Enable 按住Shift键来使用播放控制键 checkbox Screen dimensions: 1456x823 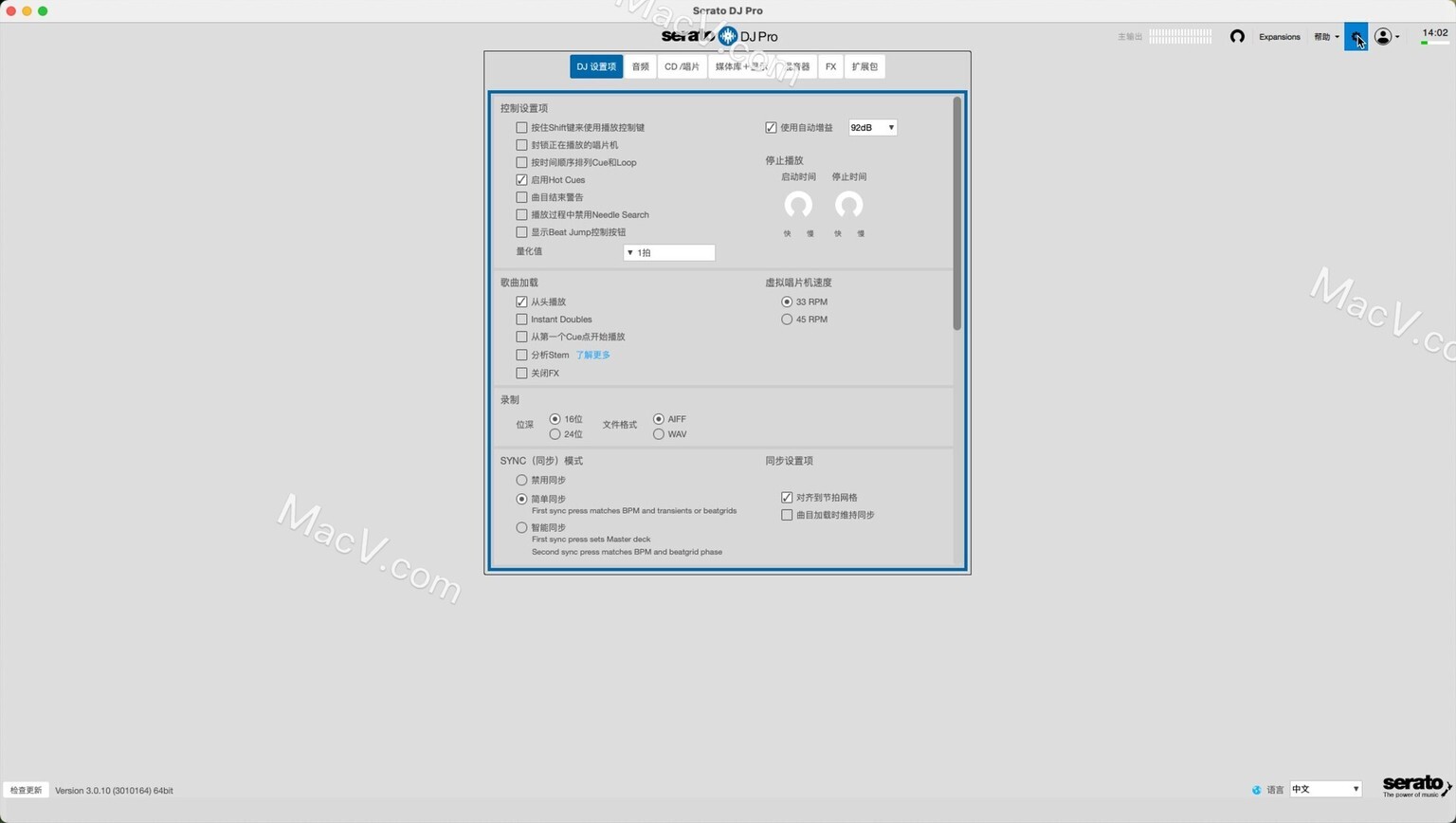pos(521,127)
